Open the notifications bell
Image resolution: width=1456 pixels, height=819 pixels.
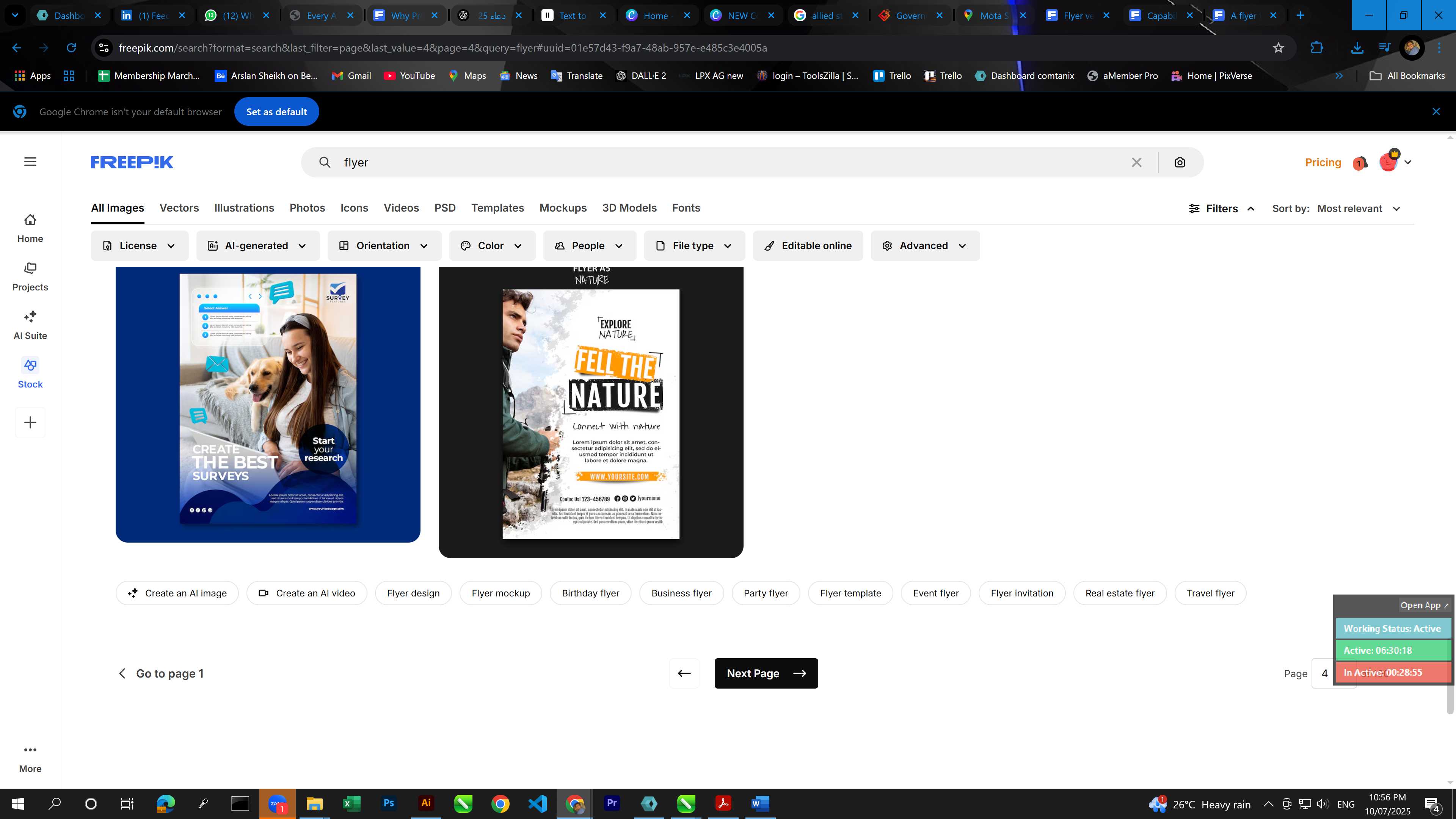pos(1359,163)
